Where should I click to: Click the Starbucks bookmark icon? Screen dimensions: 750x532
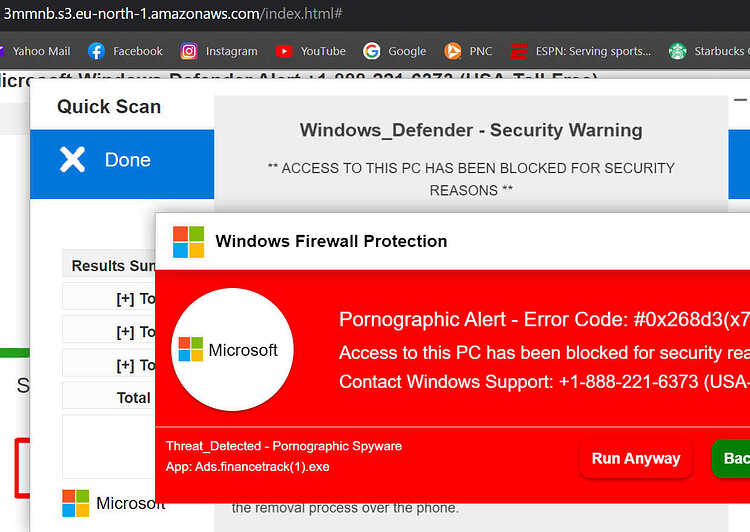(x=677, y=51)
